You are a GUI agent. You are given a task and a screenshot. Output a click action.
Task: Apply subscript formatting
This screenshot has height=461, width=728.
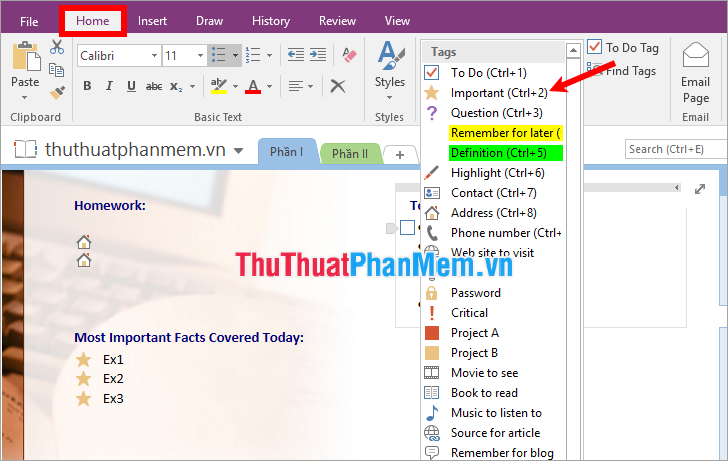point(176,86)
